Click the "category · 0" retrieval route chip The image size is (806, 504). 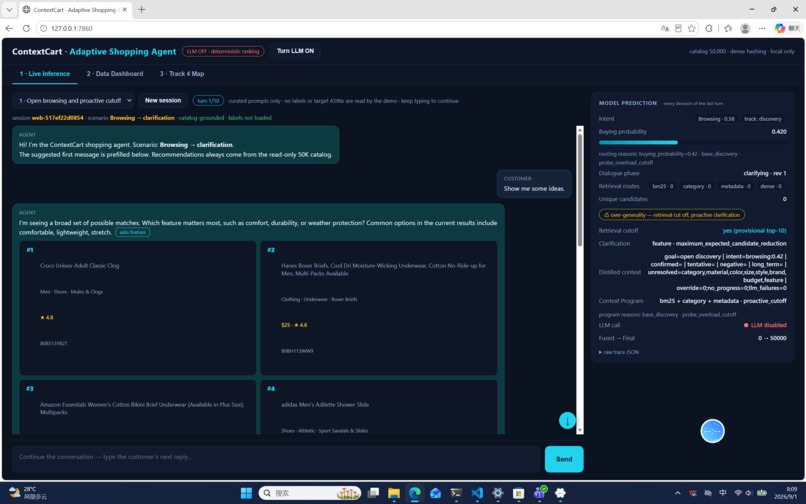tap(697, 186)
